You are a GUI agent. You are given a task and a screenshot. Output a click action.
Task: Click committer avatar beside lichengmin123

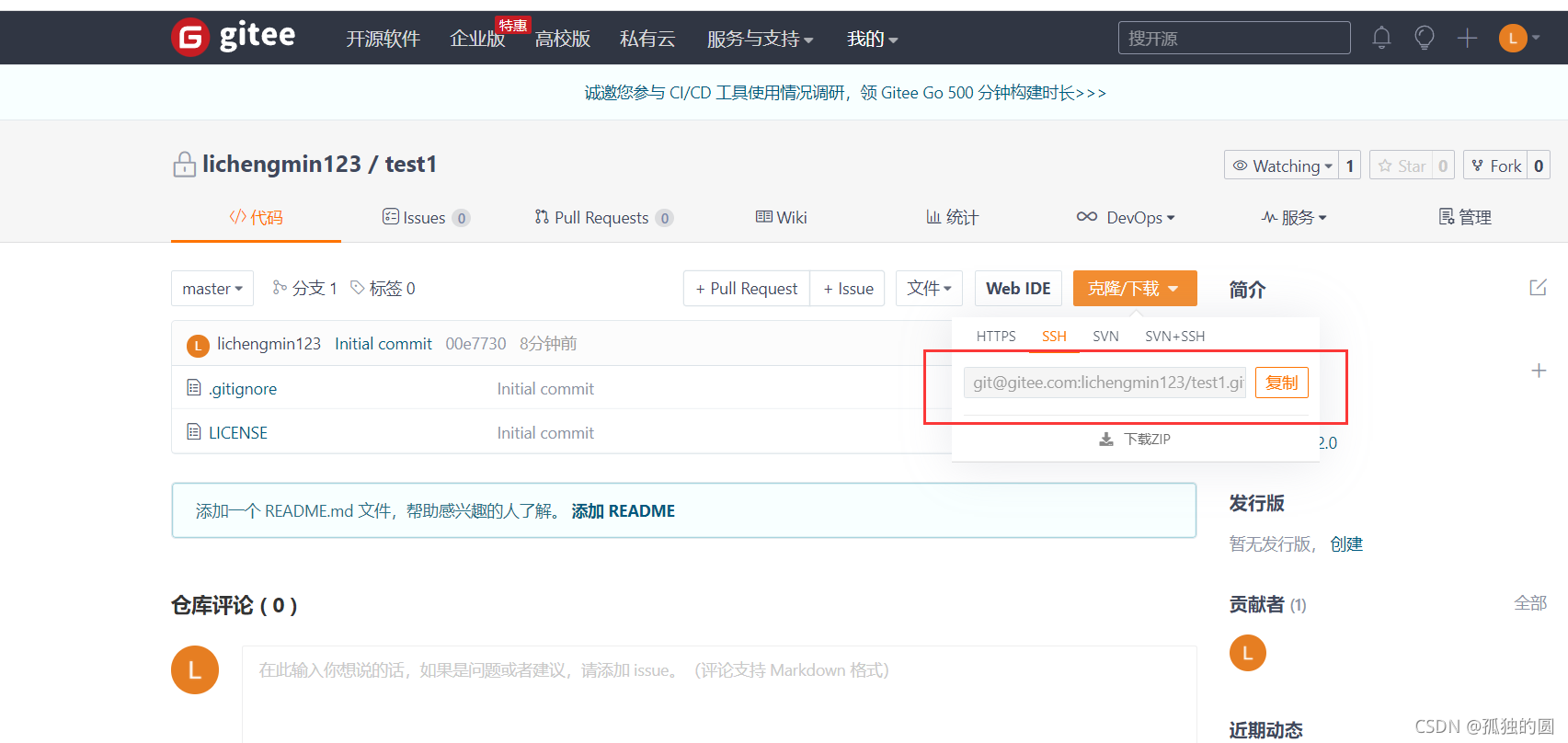(198, 345)
